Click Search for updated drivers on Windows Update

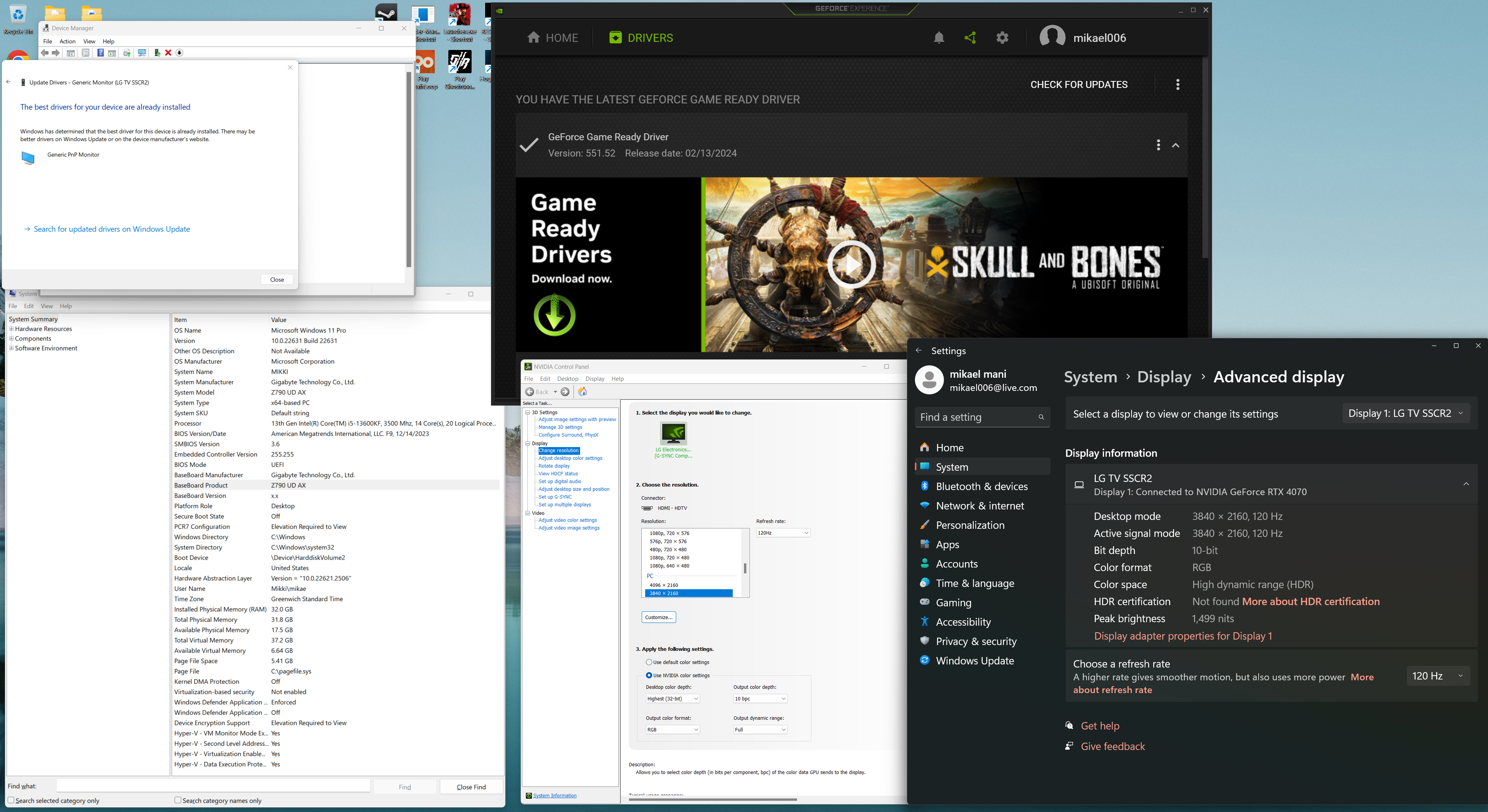[x=112, y=229]
